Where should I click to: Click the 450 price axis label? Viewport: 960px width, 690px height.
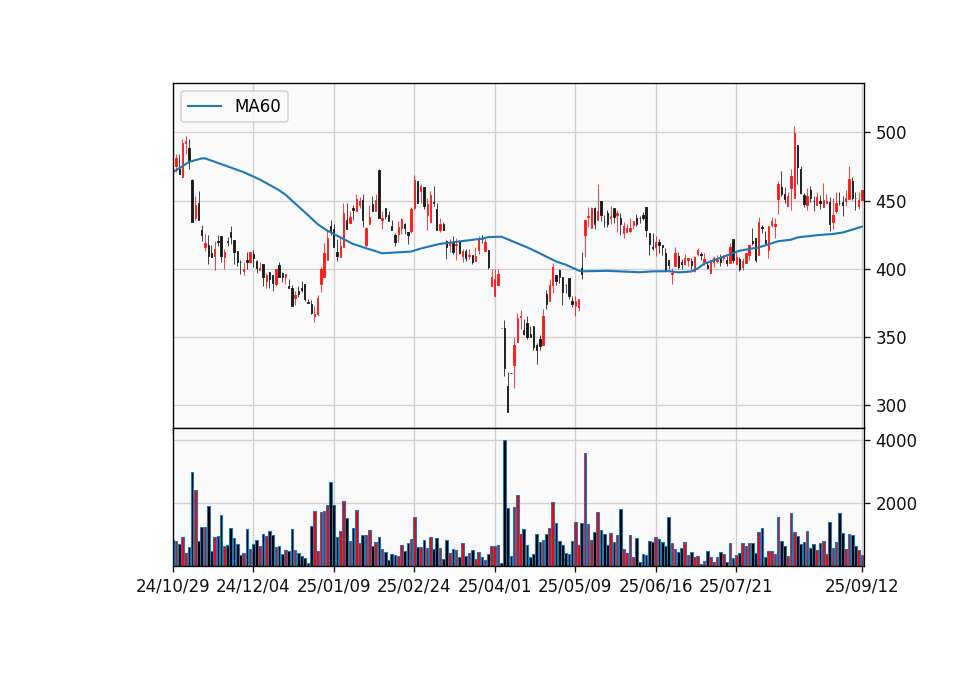(891, 201)
